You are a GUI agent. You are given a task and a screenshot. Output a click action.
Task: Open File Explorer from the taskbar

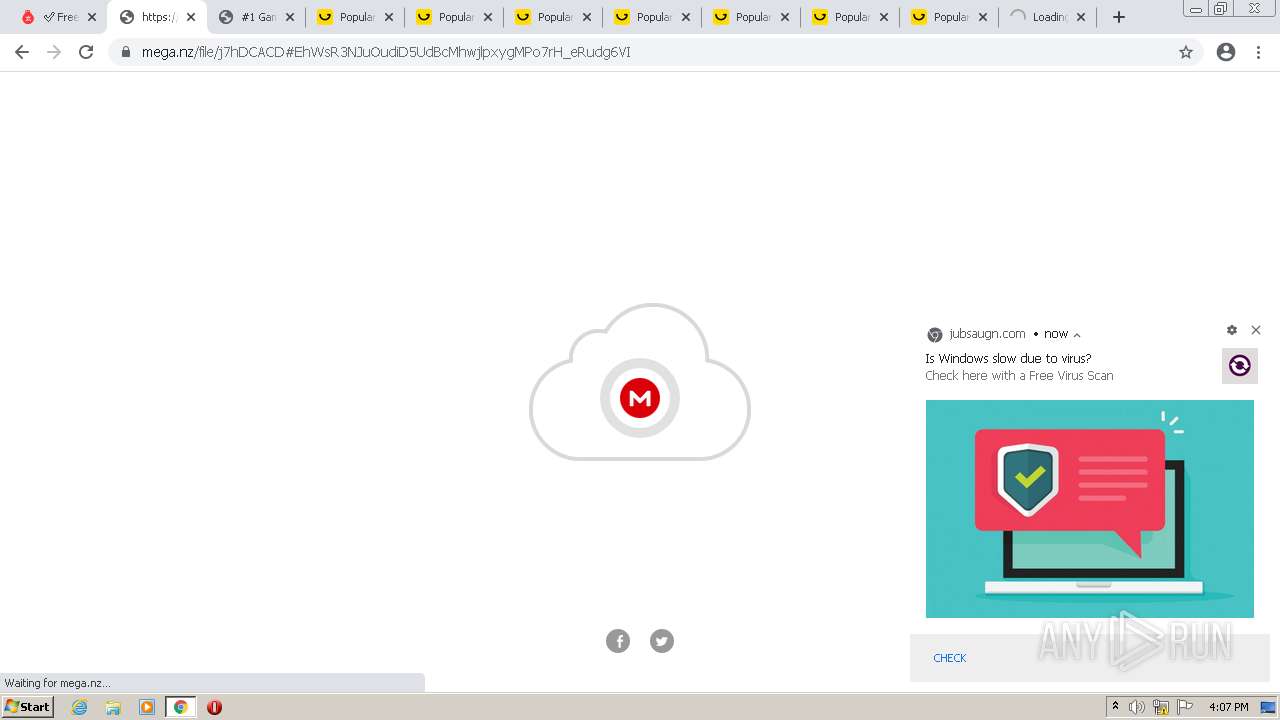[113, 707]
